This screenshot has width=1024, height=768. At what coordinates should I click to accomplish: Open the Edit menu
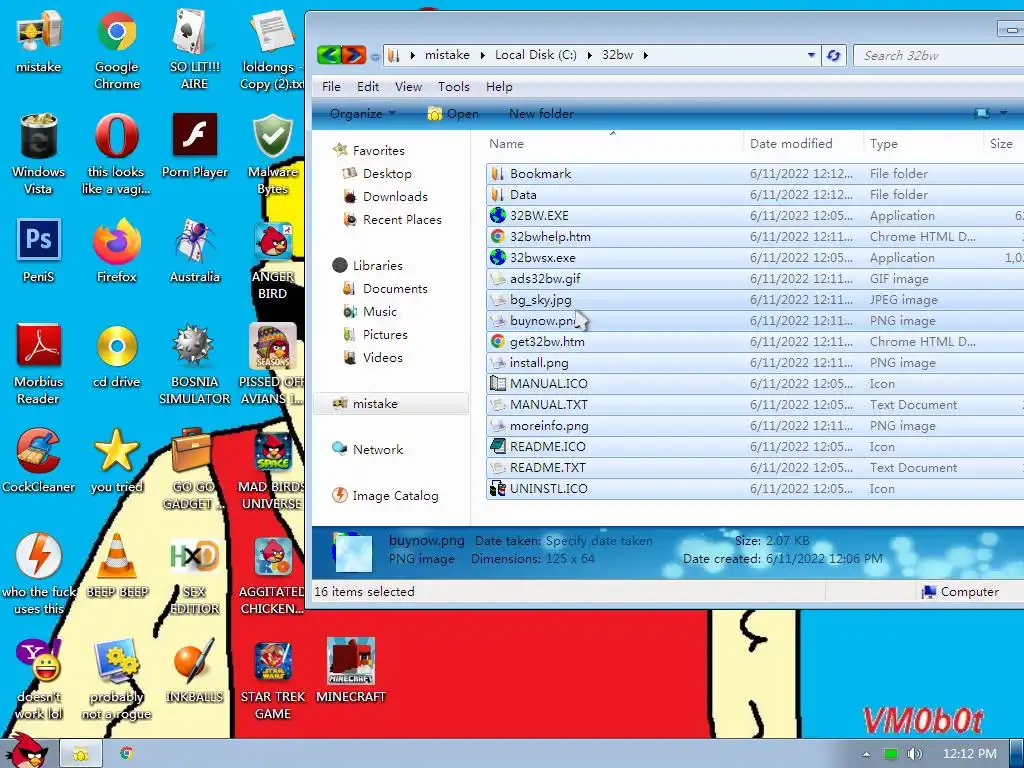coord(368,87)
